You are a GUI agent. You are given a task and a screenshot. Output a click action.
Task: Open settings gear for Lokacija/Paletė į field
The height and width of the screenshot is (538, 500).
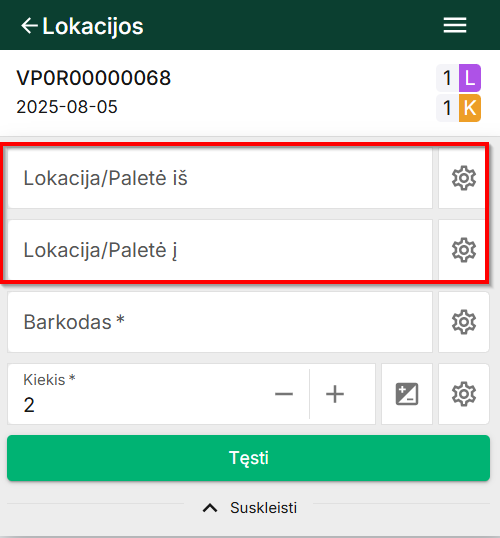[464, 250]
